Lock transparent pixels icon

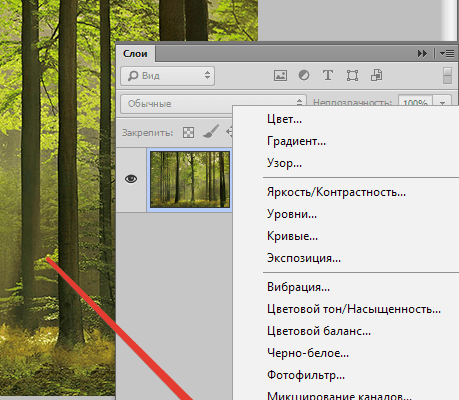[188, 133]
